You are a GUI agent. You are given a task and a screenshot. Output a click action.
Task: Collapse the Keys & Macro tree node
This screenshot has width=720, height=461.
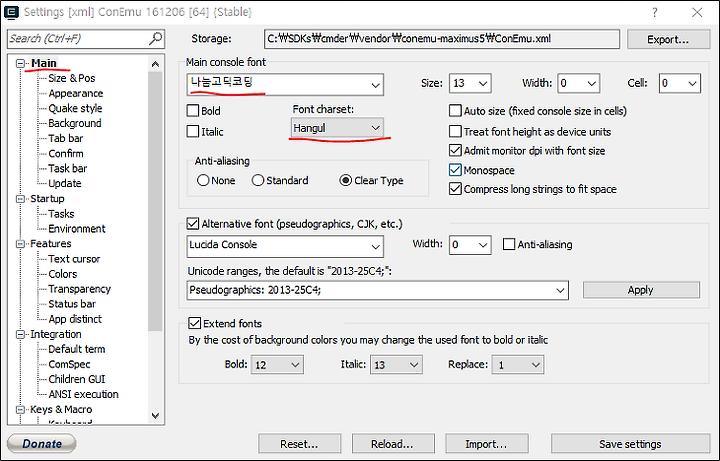pos(21,410)
